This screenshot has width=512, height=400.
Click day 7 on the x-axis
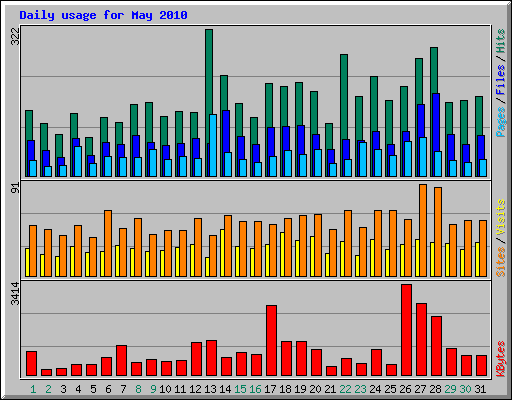point(123,389)
